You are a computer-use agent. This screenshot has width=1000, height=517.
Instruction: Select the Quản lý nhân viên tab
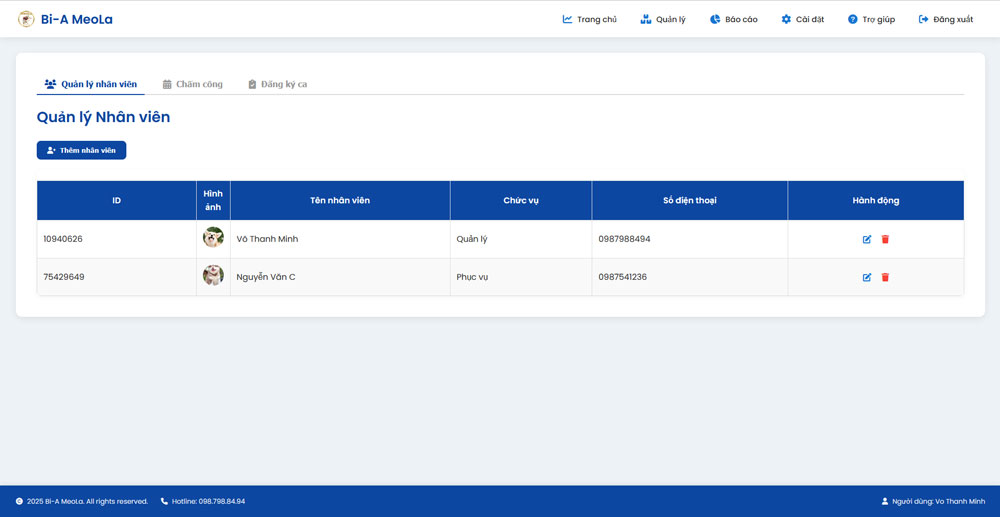(91, 84)
